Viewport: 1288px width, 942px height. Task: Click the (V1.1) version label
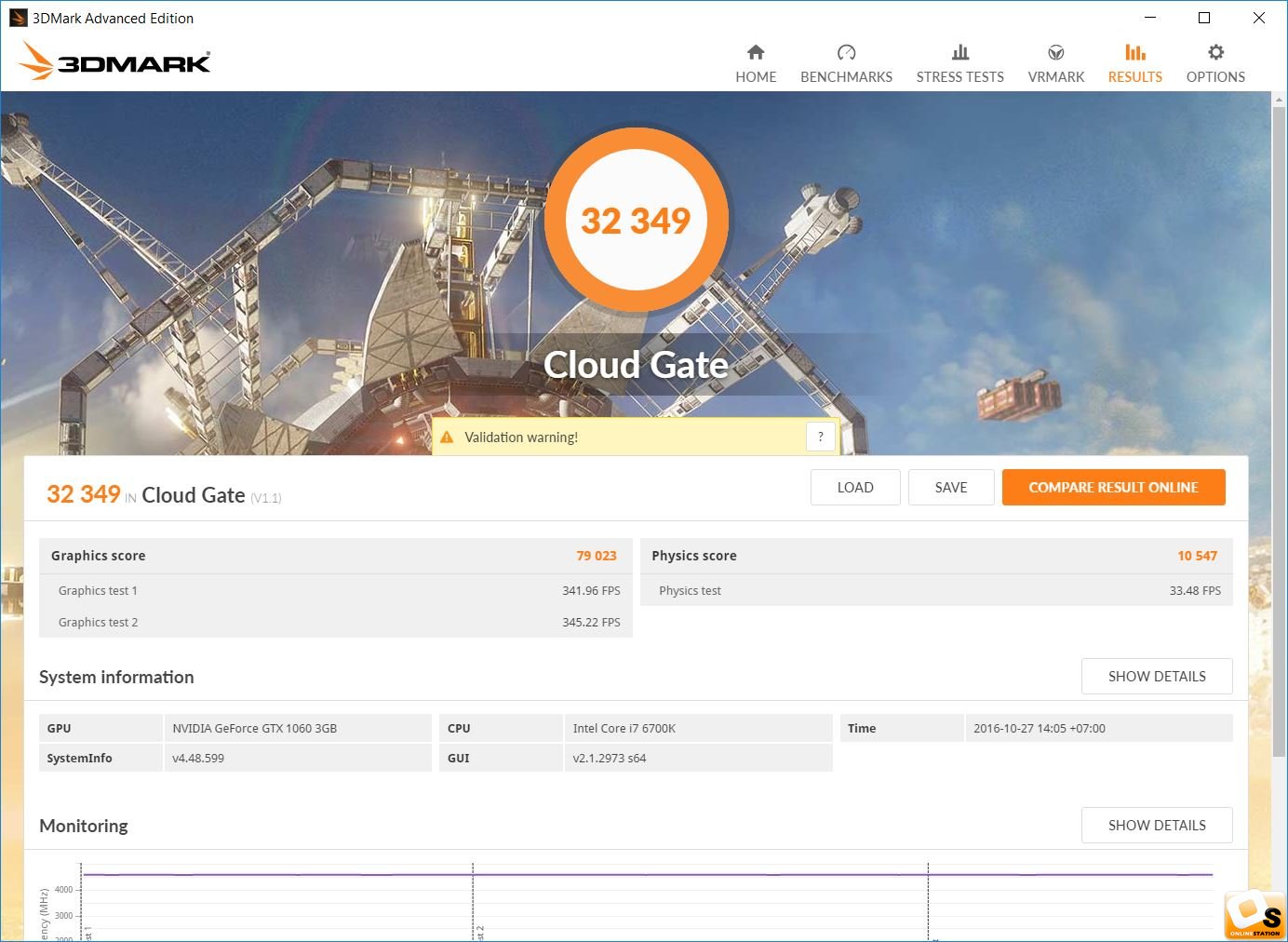tap(266, 499)
